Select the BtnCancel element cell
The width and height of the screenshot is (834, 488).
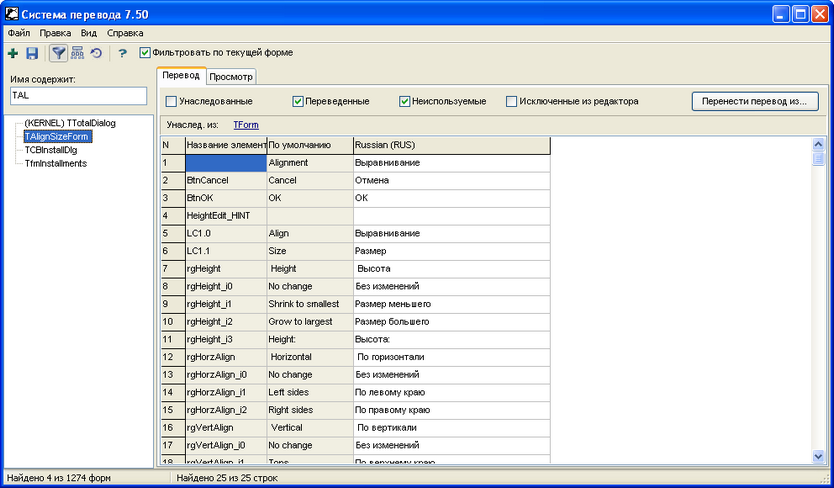click(226, 180)
